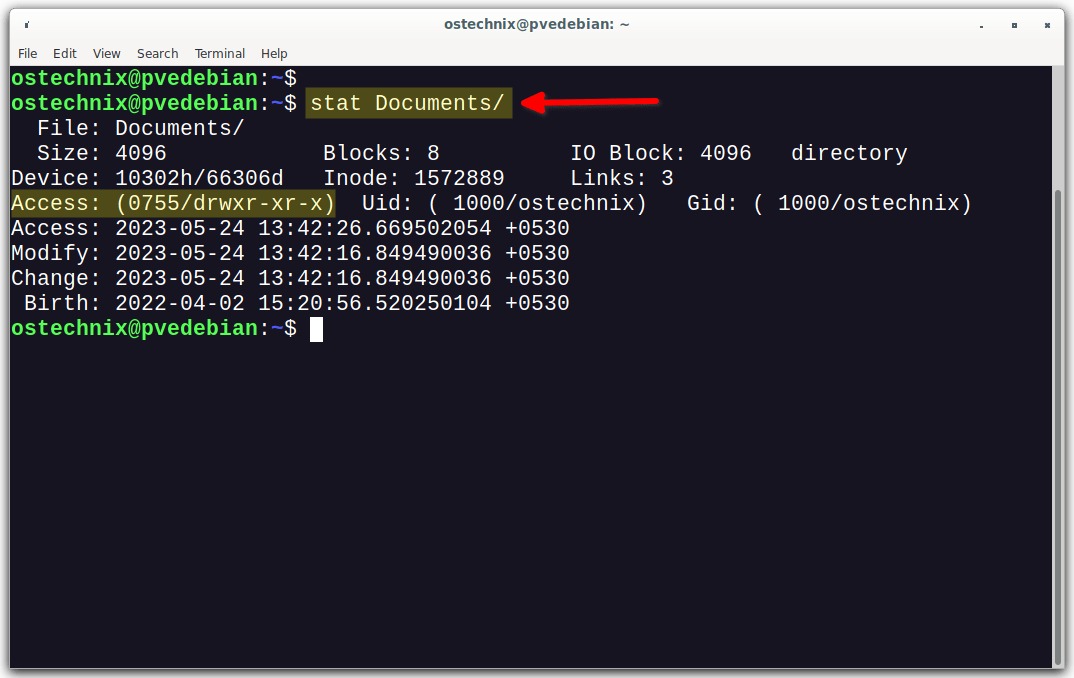Click the Birth timestamp 2022-04-02 line
Screen dimensions: 1074x678
tap(297, 303)
